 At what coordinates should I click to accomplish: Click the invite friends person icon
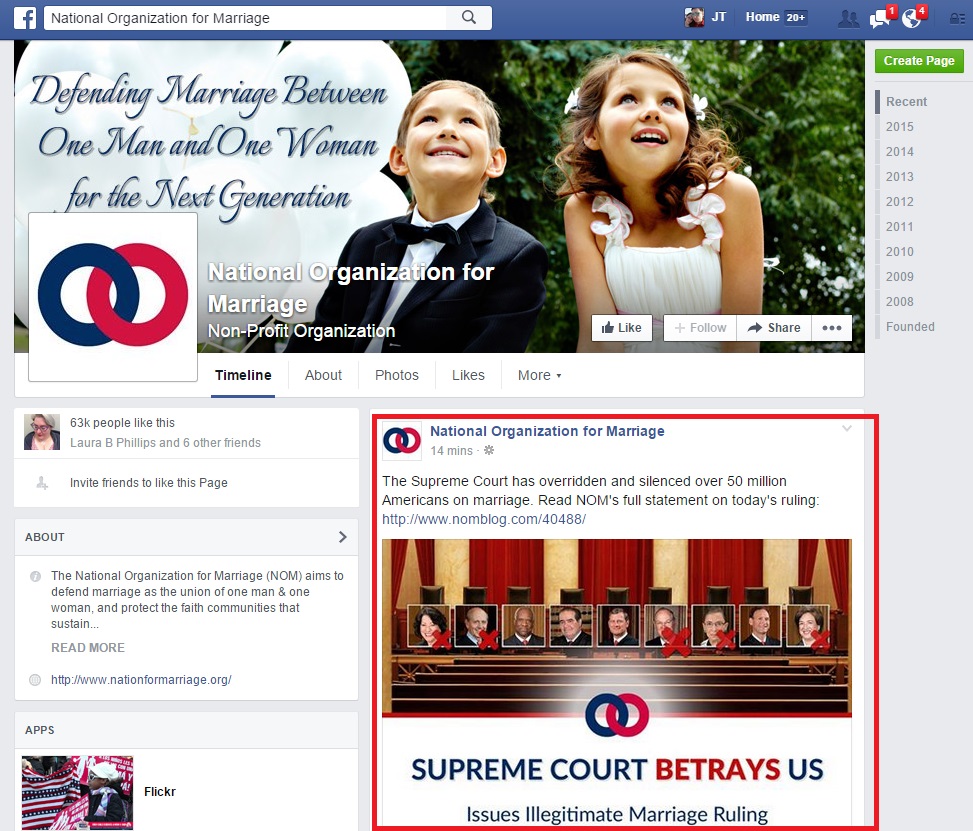click(x=42, y=483)
